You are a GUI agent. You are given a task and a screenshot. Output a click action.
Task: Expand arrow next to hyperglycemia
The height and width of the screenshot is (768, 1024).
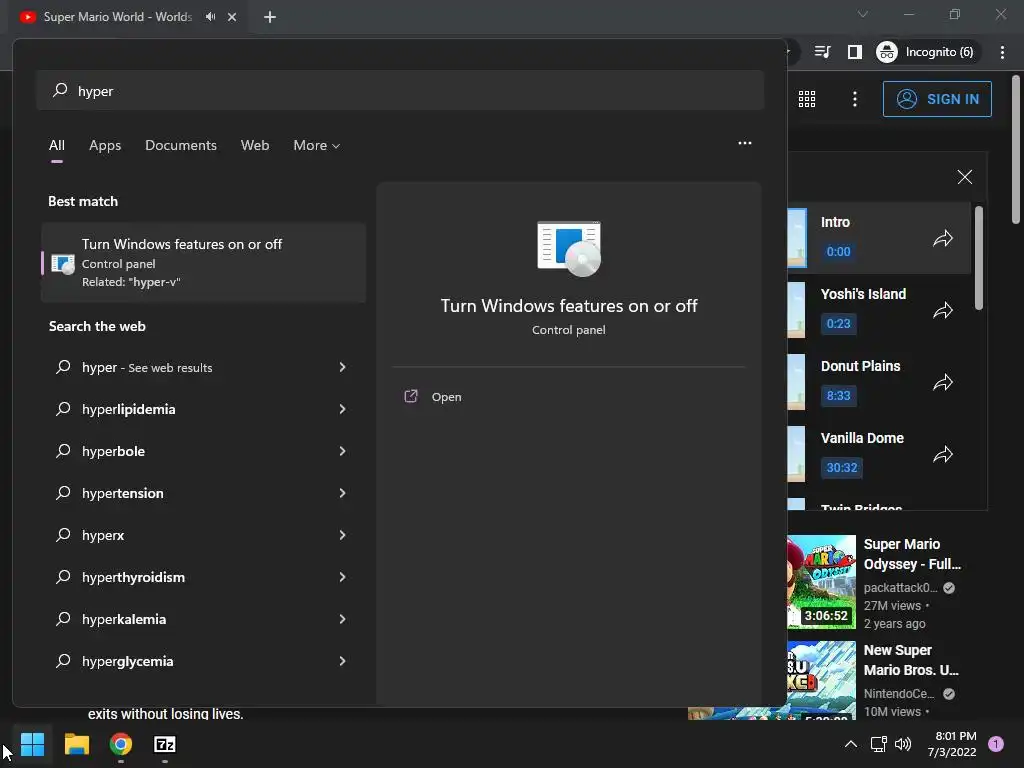pos(342,661)
